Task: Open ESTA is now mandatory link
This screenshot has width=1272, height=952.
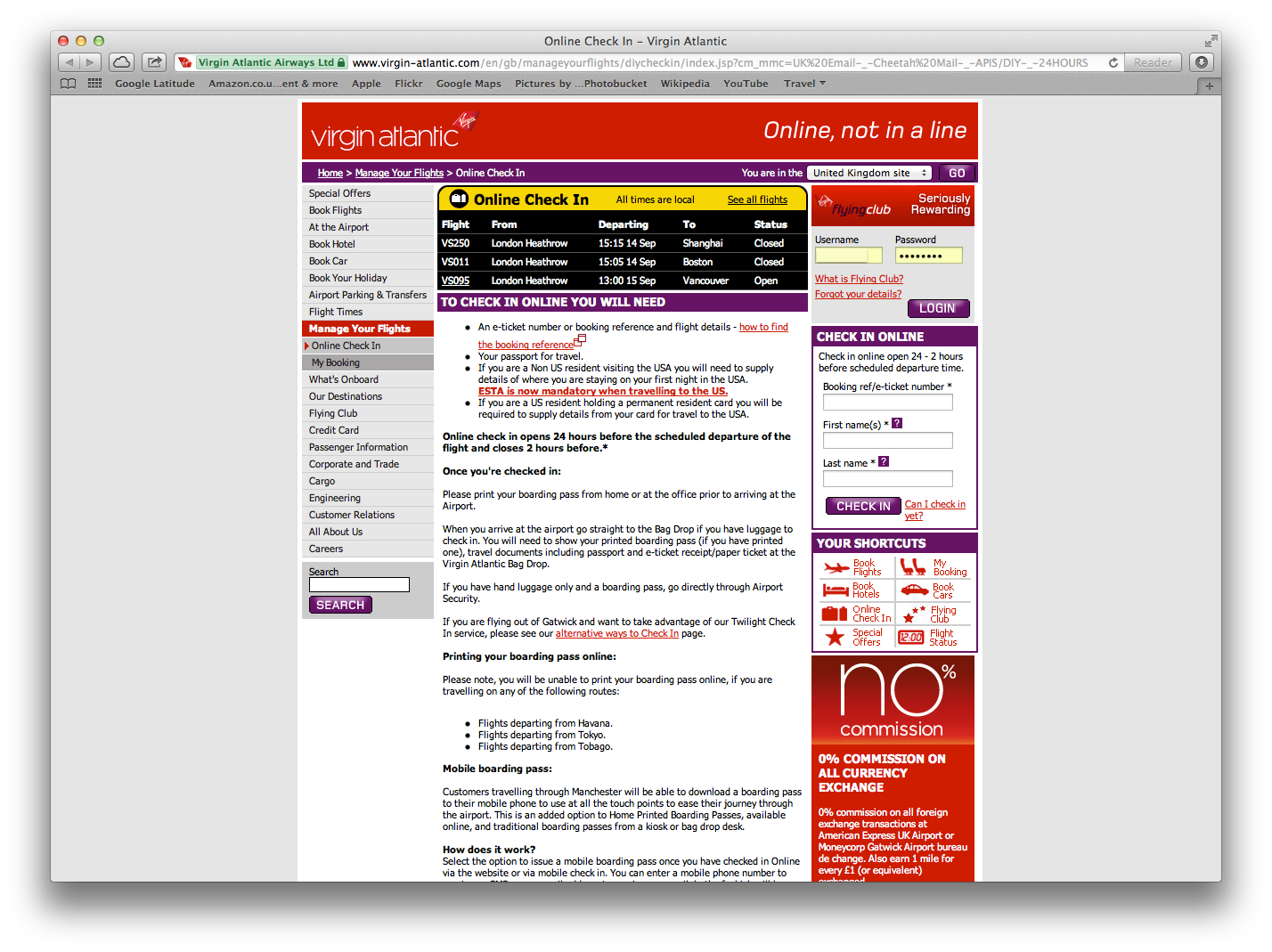Action: (603, 391)
